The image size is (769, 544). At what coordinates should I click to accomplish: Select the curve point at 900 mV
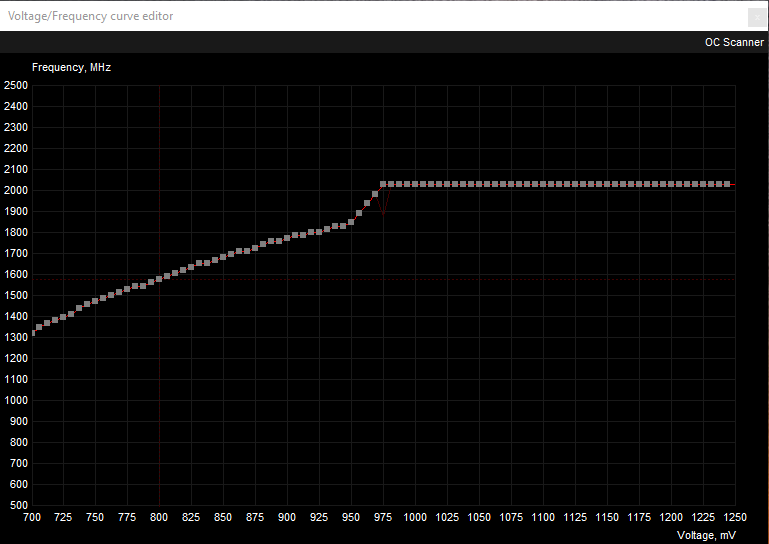(287, 238)
